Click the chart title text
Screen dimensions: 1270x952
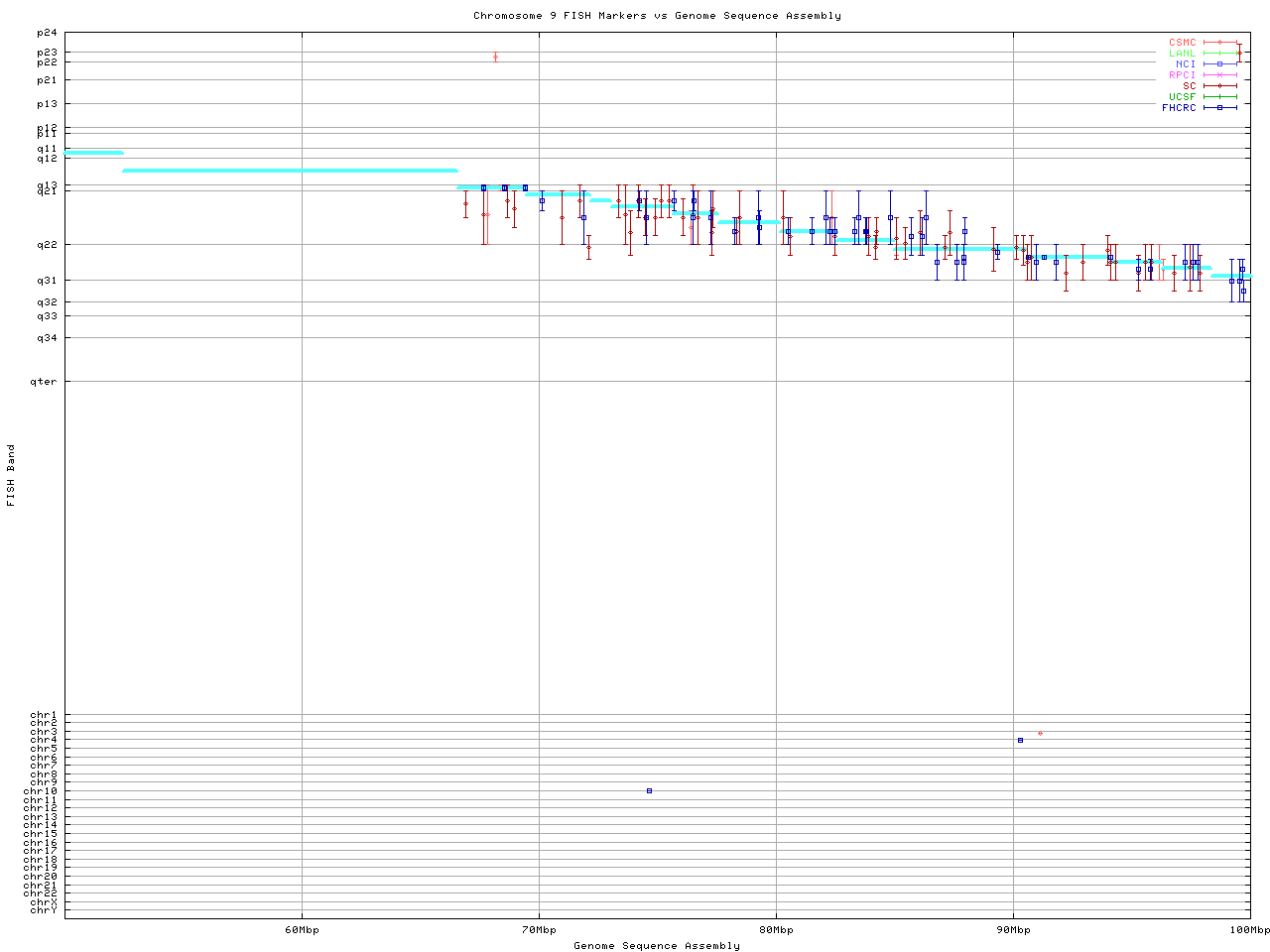coord(657,16)
